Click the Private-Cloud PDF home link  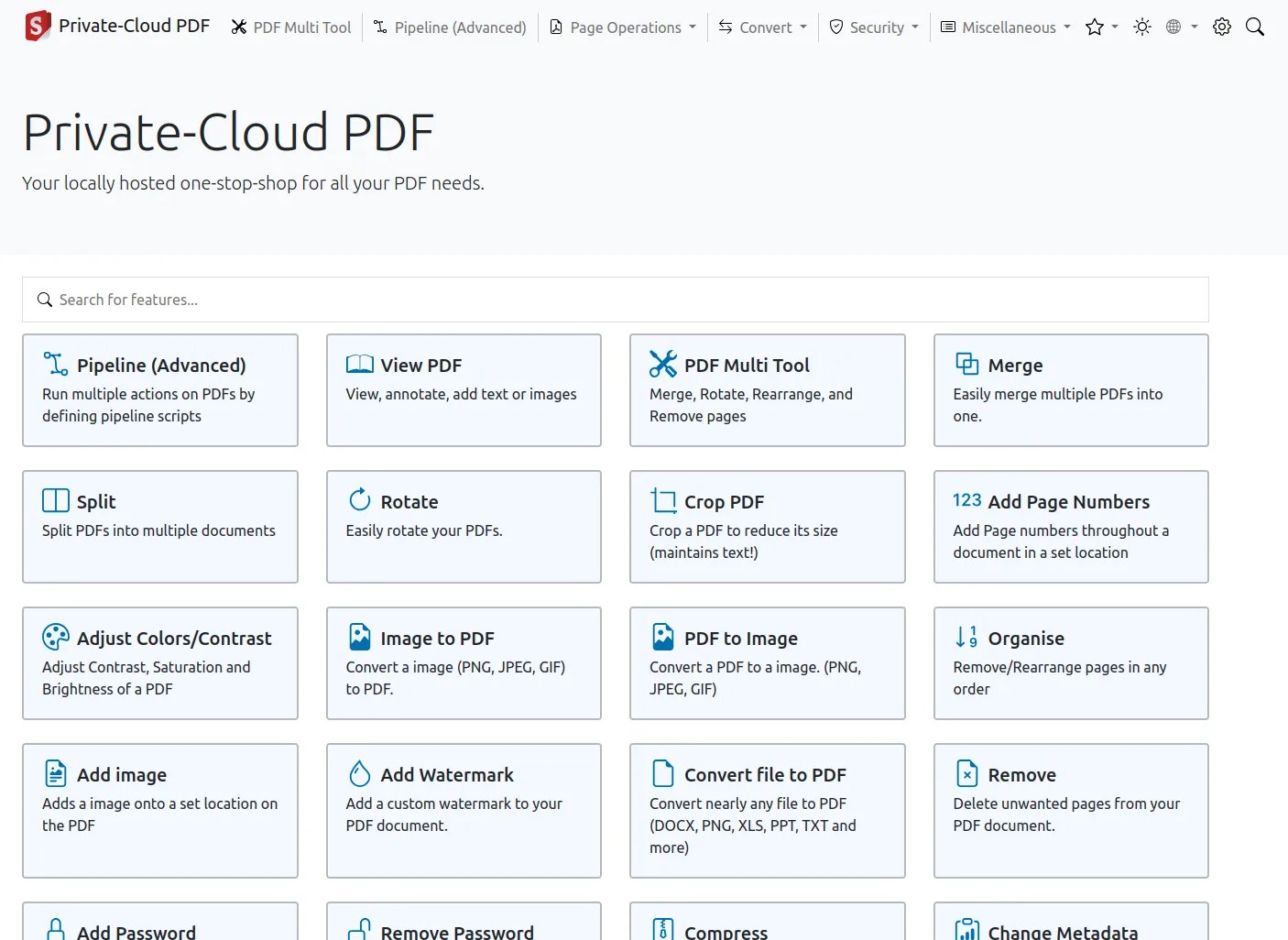pyautogui.click(x=116, y=26)
